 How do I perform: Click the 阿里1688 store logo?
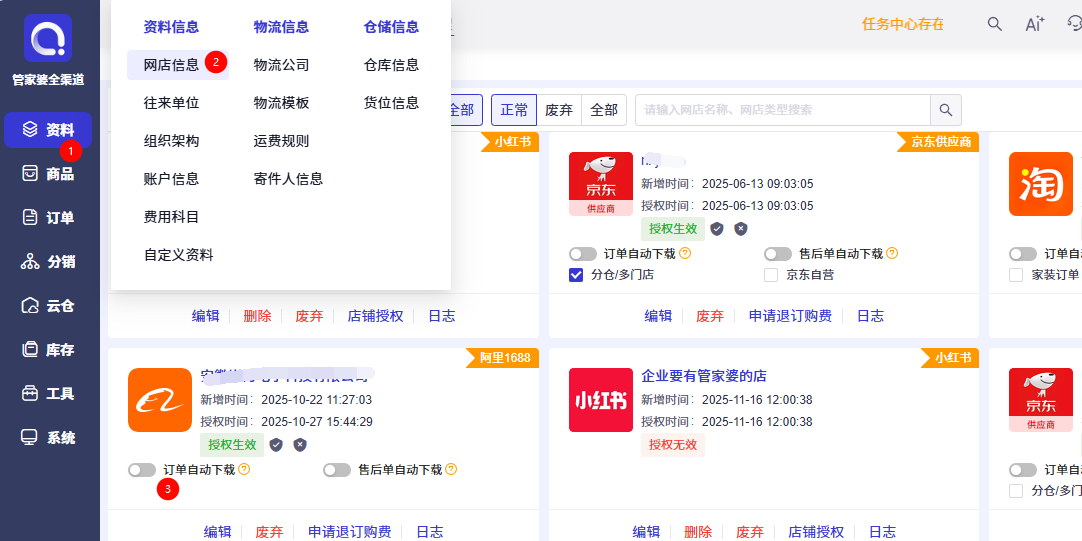(159, 400)
